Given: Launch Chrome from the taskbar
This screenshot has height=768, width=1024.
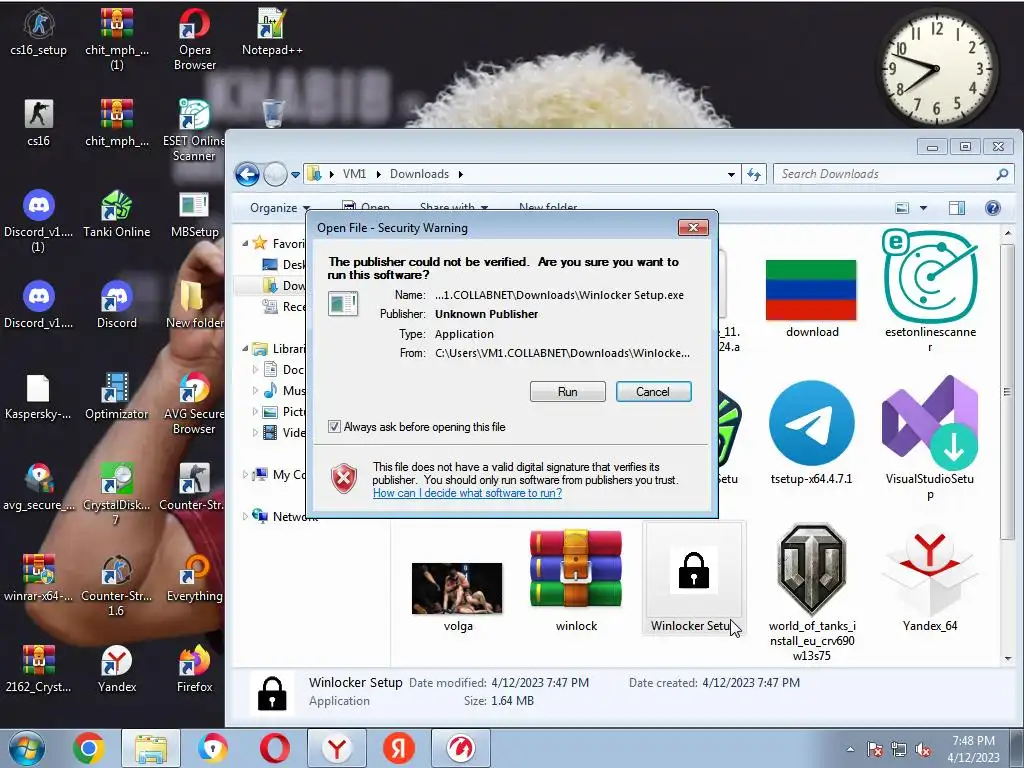Looking at the screenshot, I should (x=89, y=748).
